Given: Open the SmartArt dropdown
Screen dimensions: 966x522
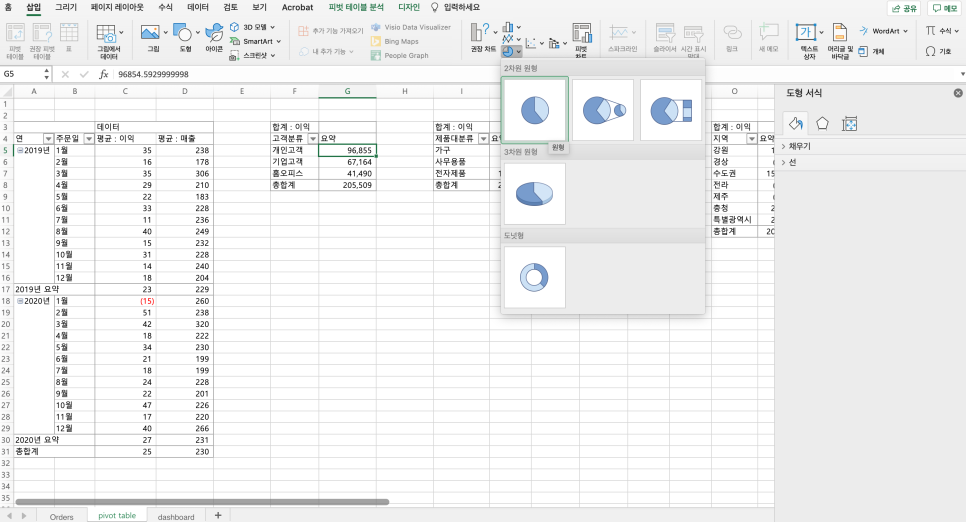Looking at the screenshot, I should (x=255, y=41).
